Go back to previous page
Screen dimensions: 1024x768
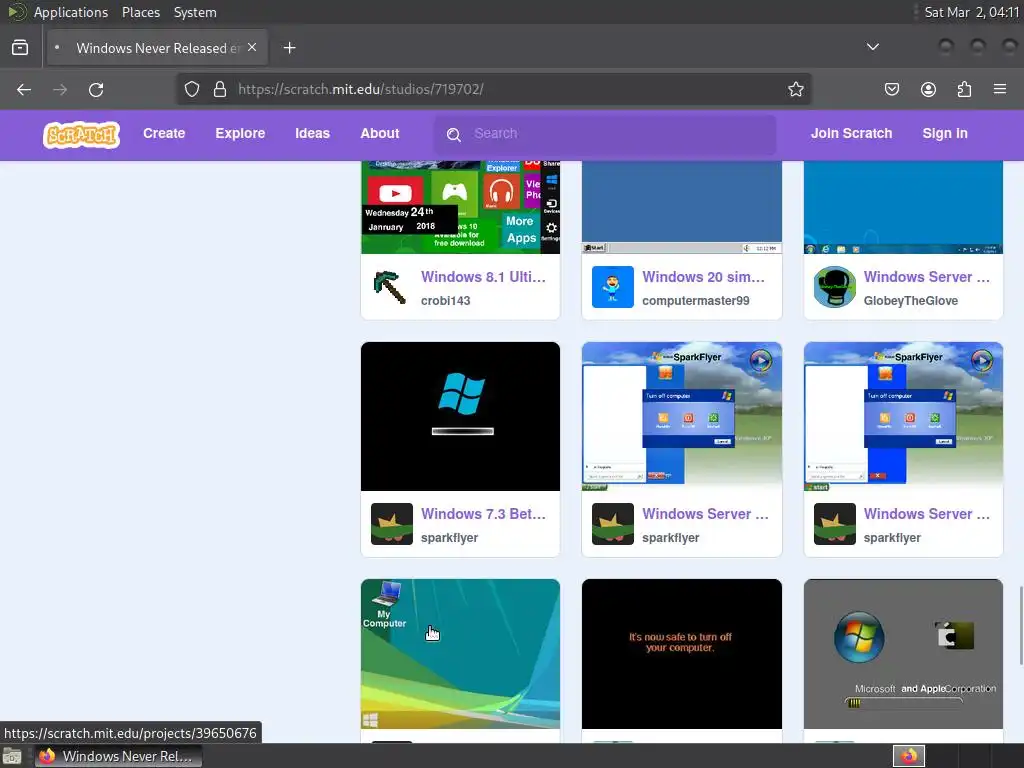point(24,89)
